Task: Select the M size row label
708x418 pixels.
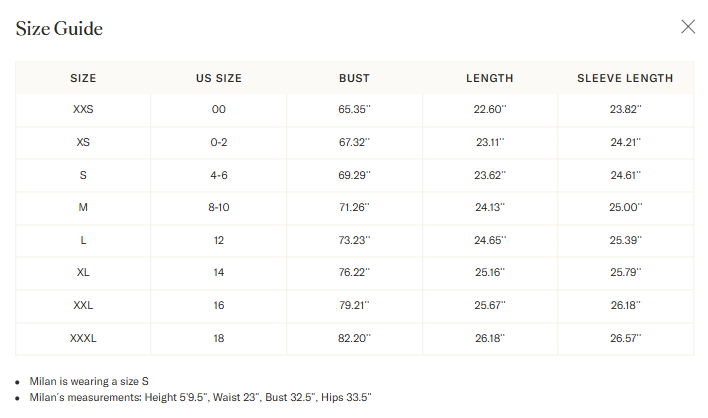Action: 83,207
